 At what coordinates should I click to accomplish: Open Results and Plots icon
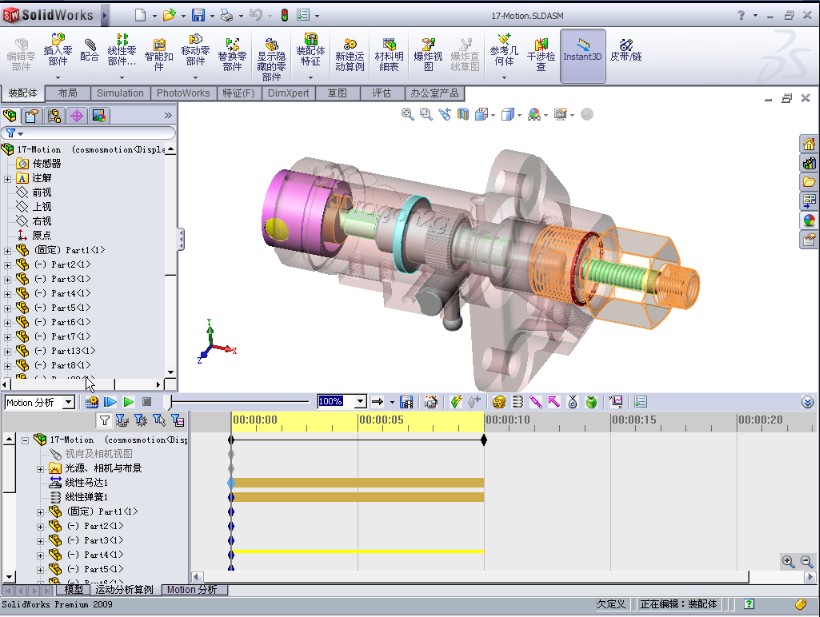pos(616,402)
